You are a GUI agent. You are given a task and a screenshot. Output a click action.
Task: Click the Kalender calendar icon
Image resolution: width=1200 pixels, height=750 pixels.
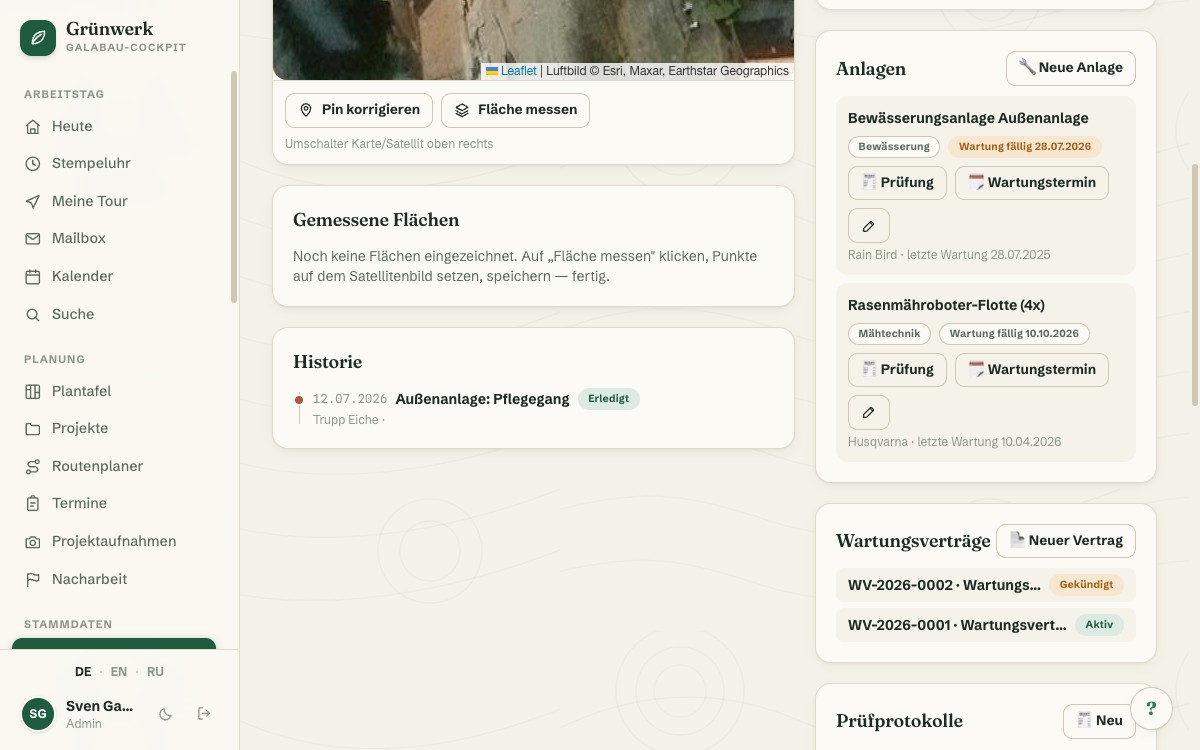pos(33,276)
